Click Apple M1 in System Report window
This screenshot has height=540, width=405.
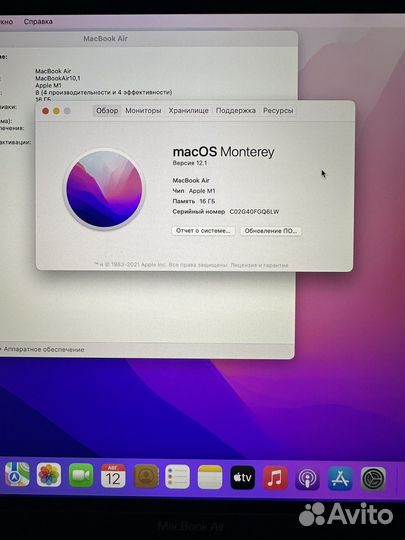coord(49,85)
